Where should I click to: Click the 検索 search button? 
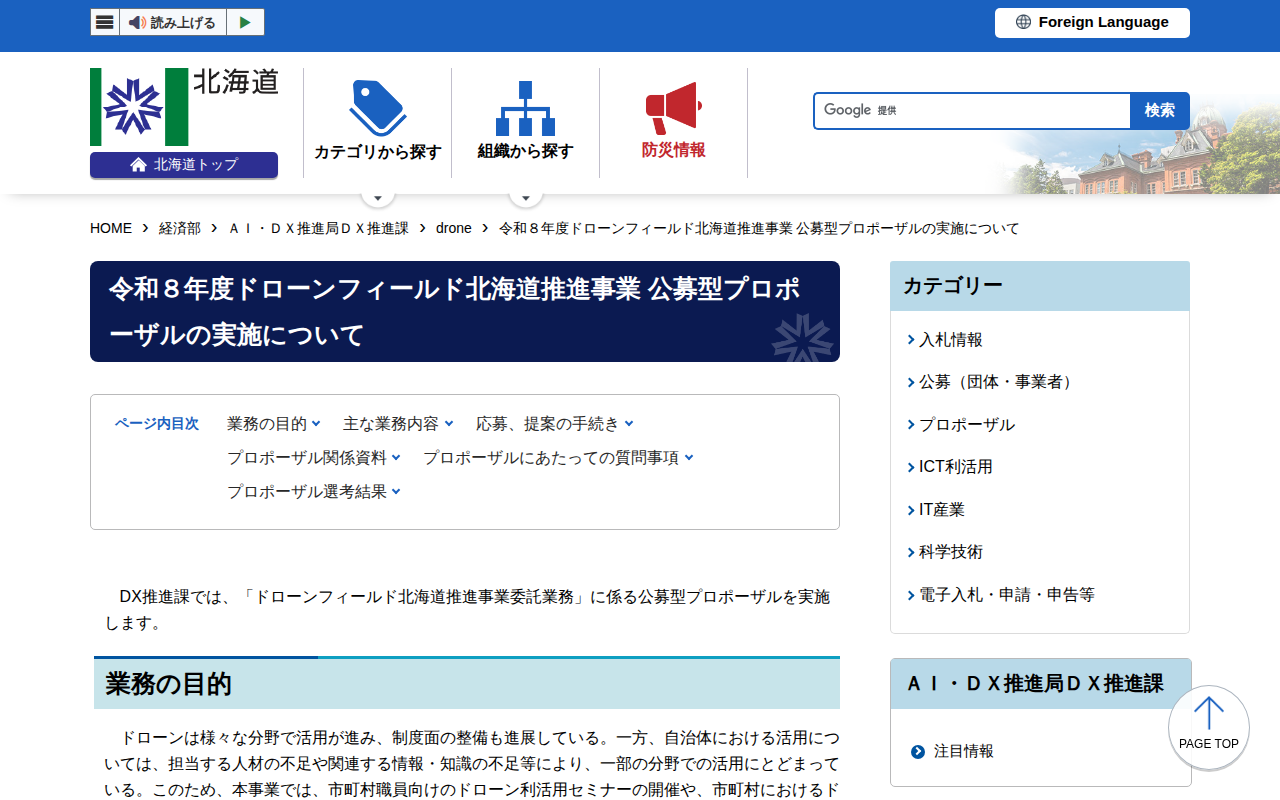tap(1160, 110)
